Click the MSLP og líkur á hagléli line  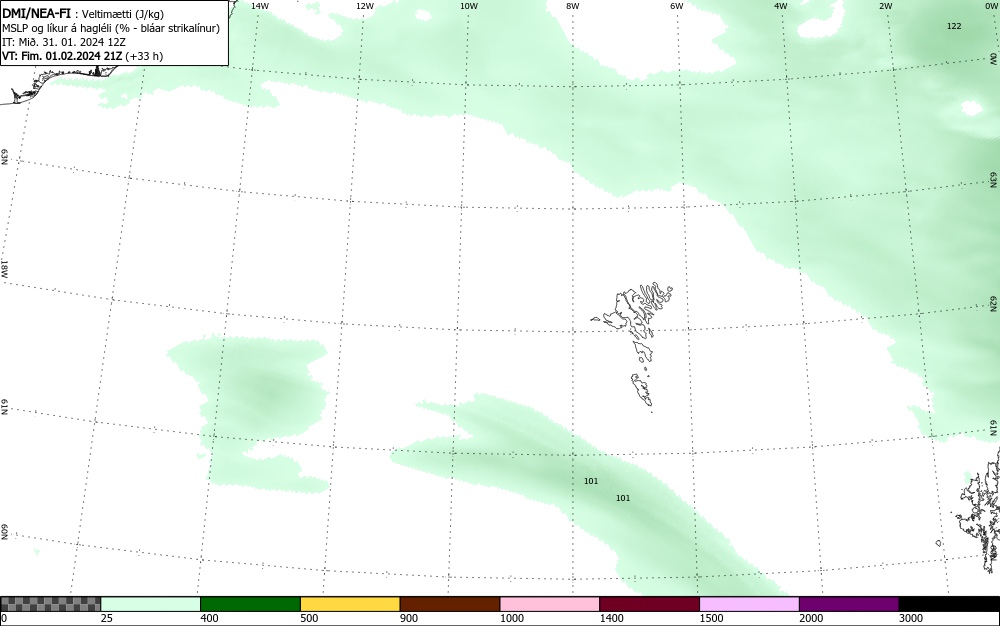pos(111,29)
